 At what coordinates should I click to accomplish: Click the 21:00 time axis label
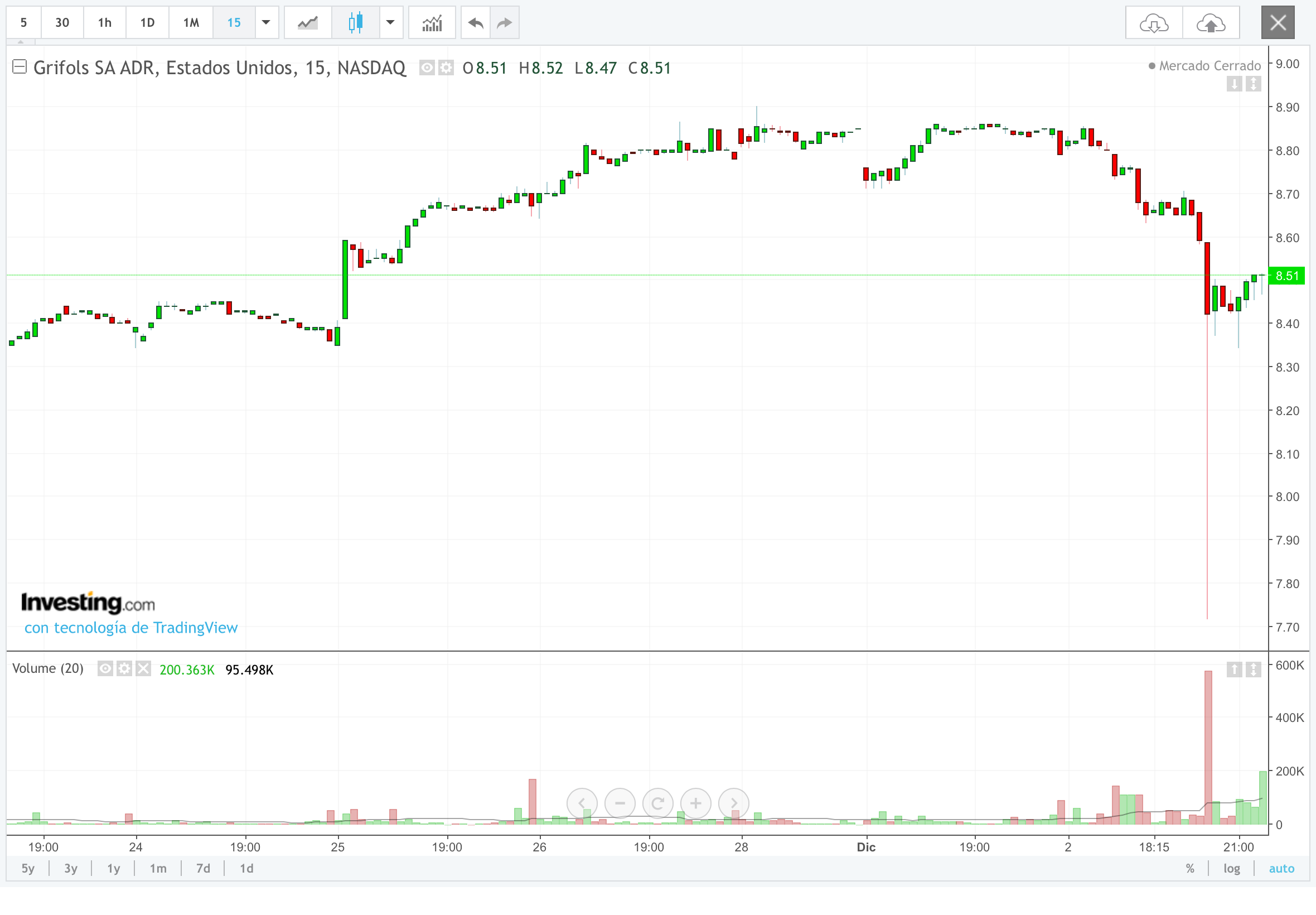(1238, 847)
